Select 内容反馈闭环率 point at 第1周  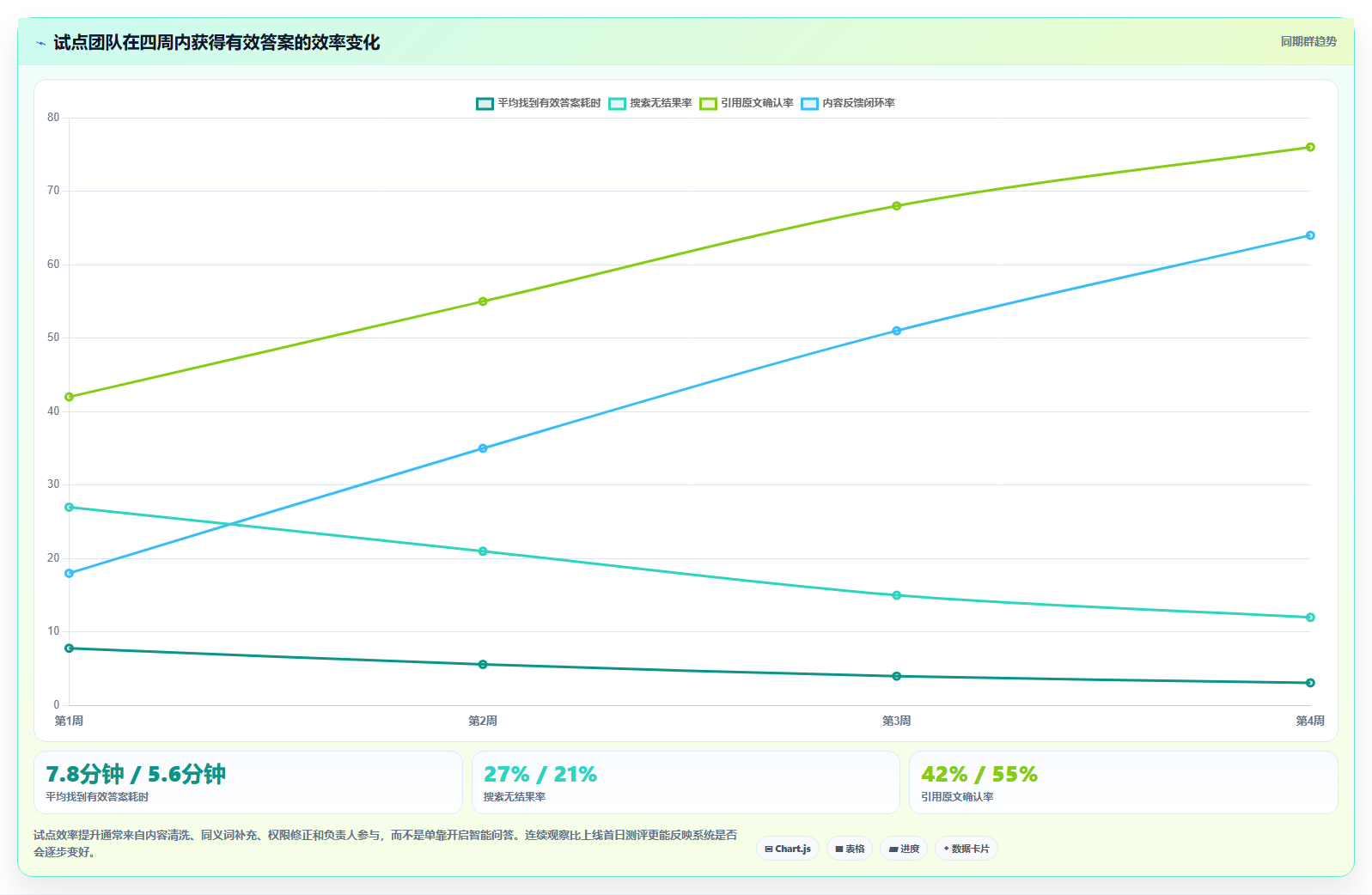[70, 573]
